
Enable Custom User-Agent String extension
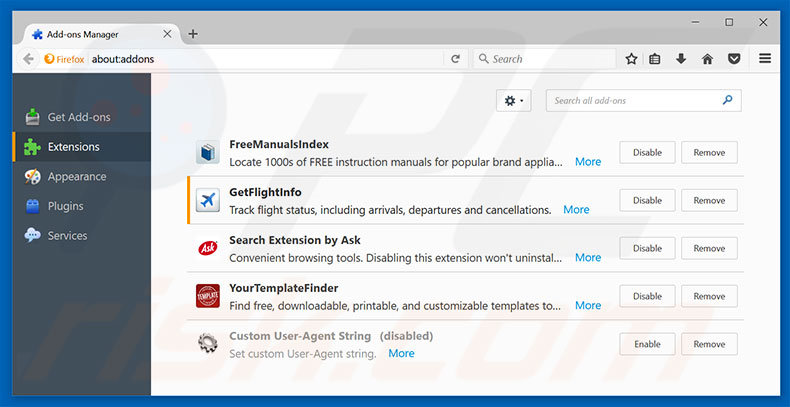click(647, 344)
